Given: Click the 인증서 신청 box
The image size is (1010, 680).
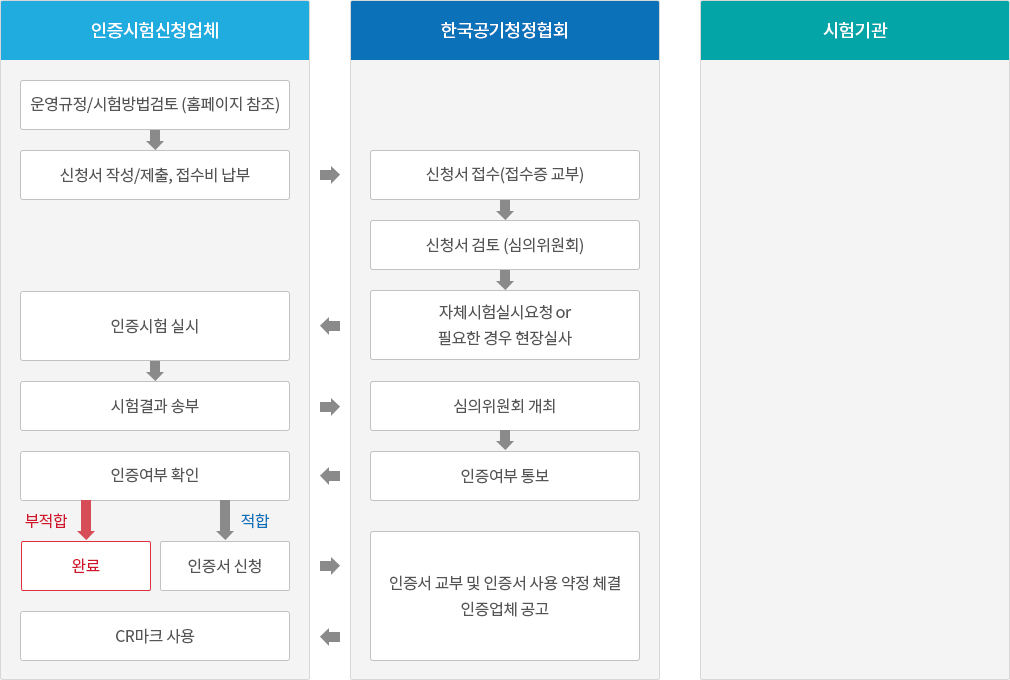Looking at the screenshot, I should tap(225, 566).
